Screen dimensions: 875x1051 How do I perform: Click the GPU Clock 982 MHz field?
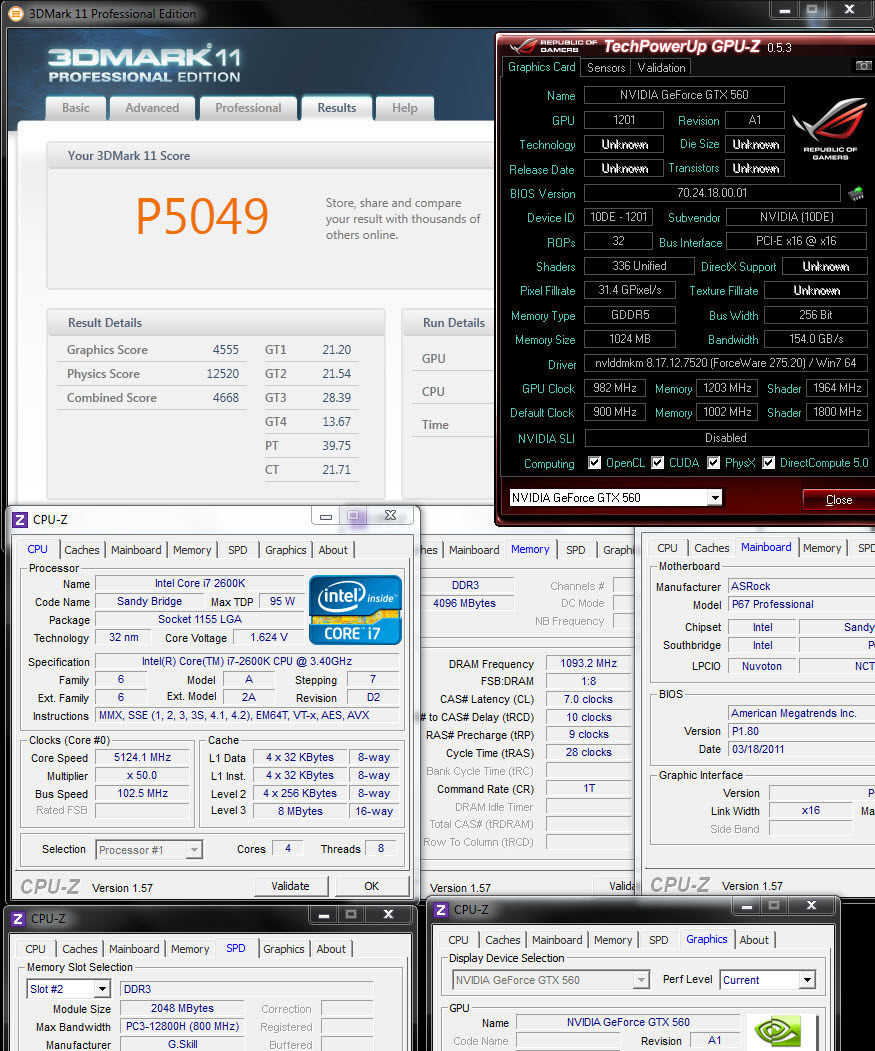[x=614, y=388]
